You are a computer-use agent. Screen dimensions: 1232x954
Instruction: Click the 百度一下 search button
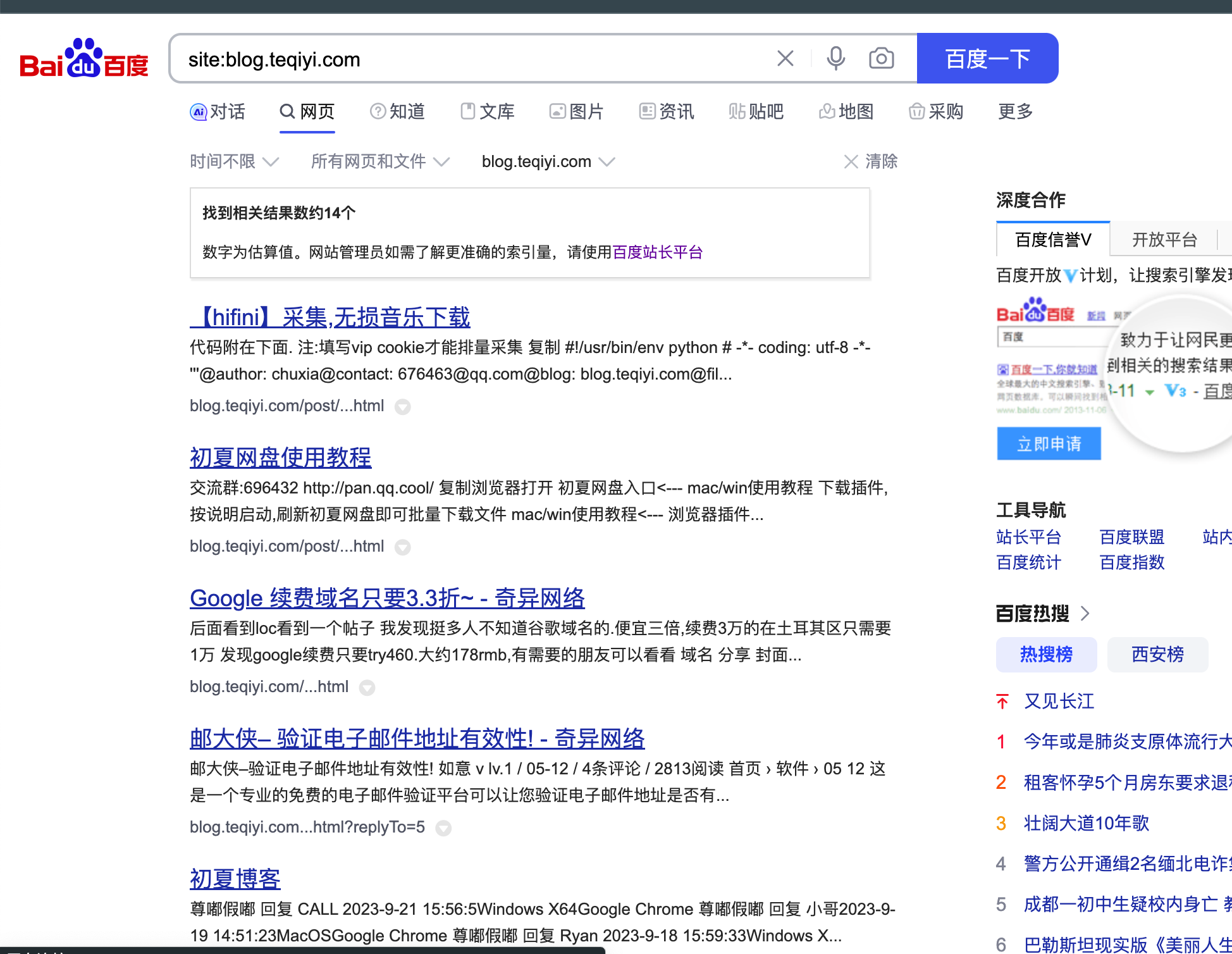pos(987,58)
